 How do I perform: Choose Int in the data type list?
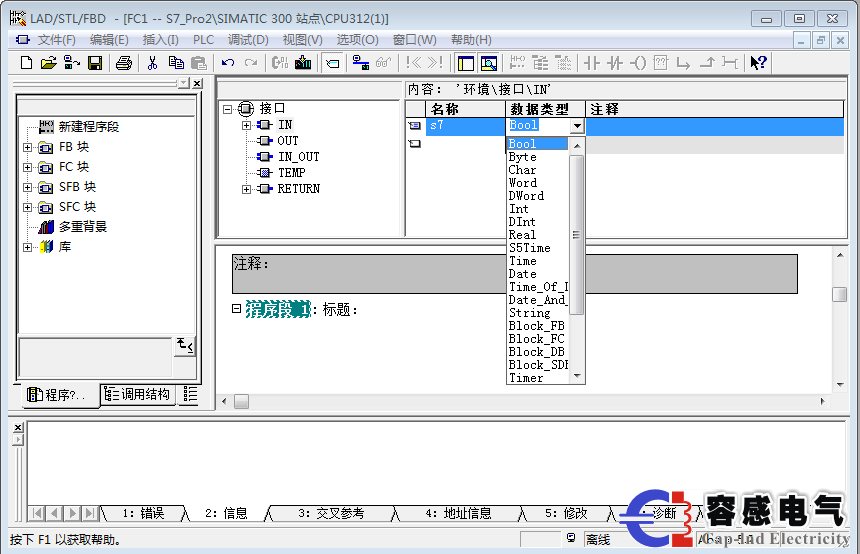(518, 209)
